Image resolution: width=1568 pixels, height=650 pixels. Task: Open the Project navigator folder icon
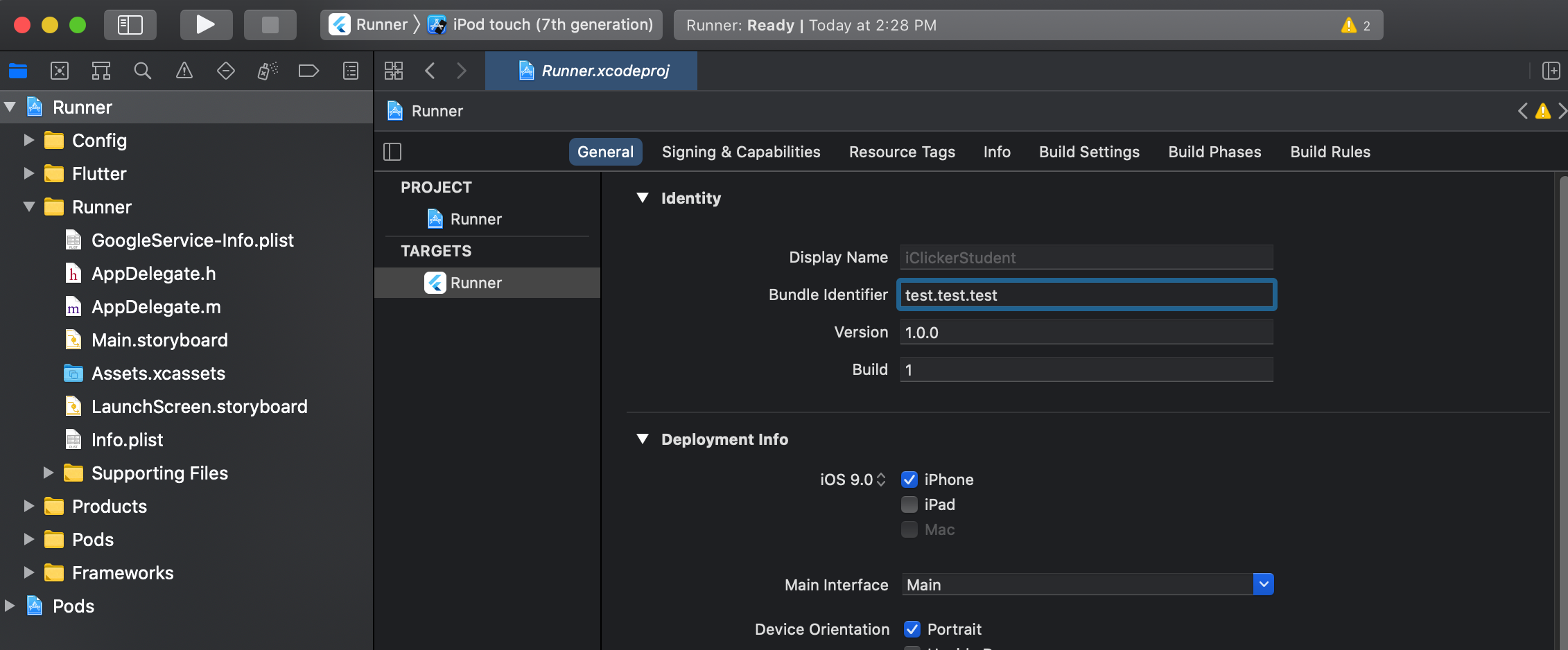(17, 70)
